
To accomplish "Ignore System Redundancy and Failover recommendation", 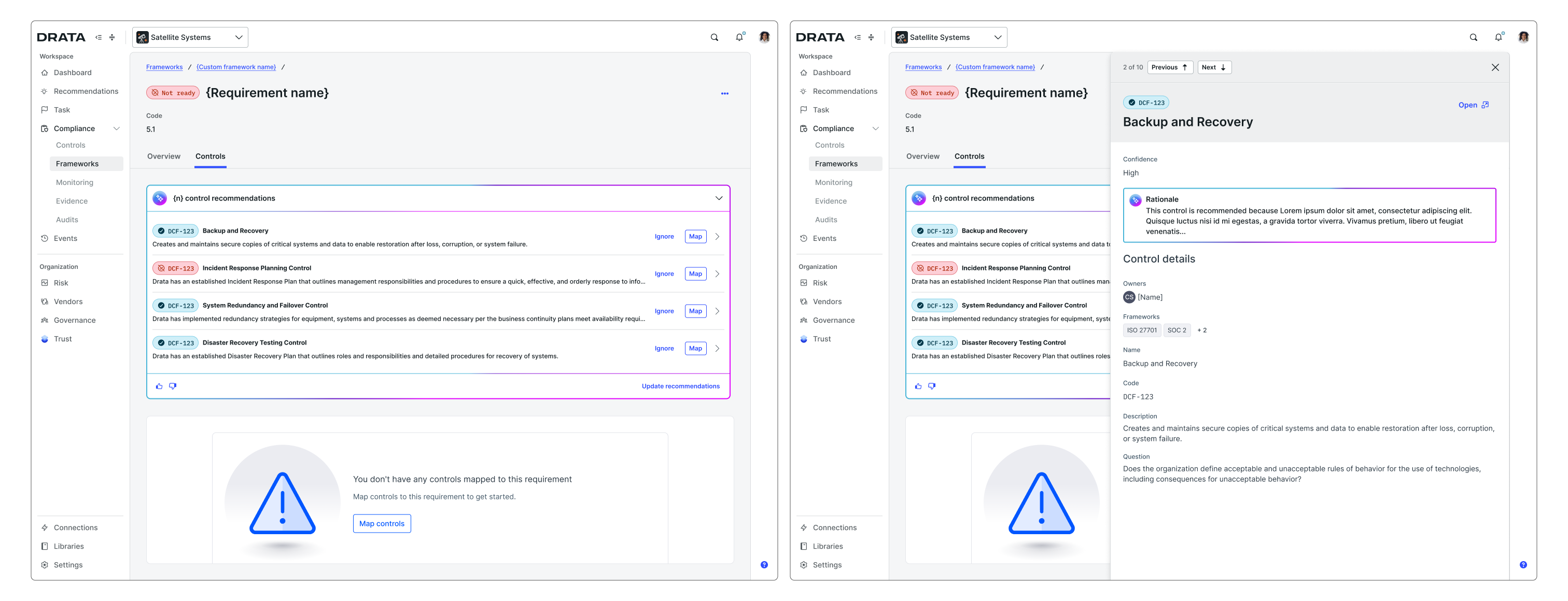I will click(x=664, y=311).
